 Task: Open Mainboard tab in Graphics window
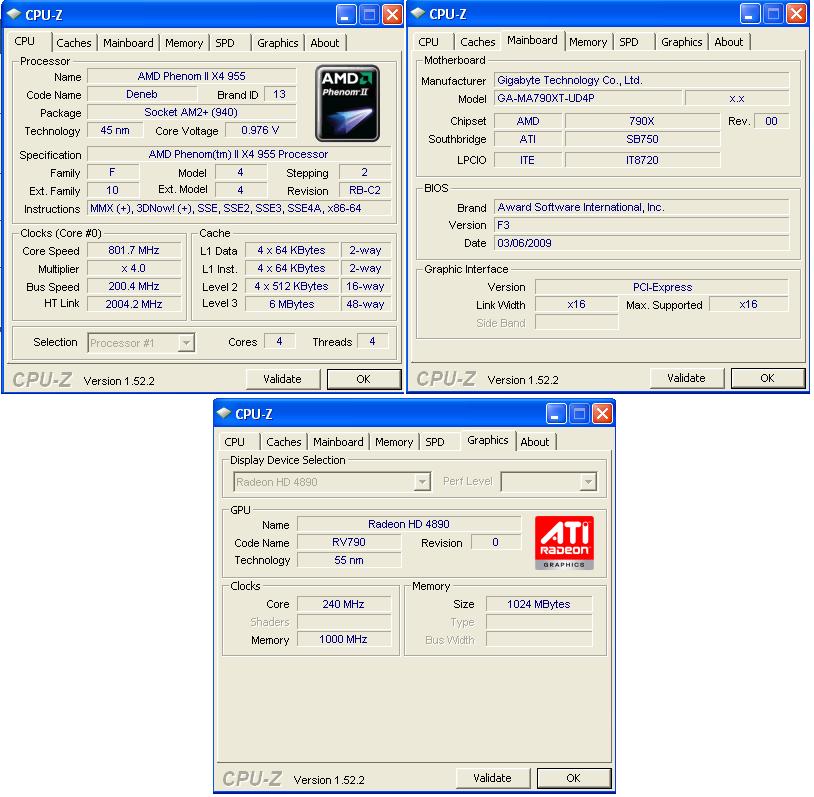(x=338, y=442)
